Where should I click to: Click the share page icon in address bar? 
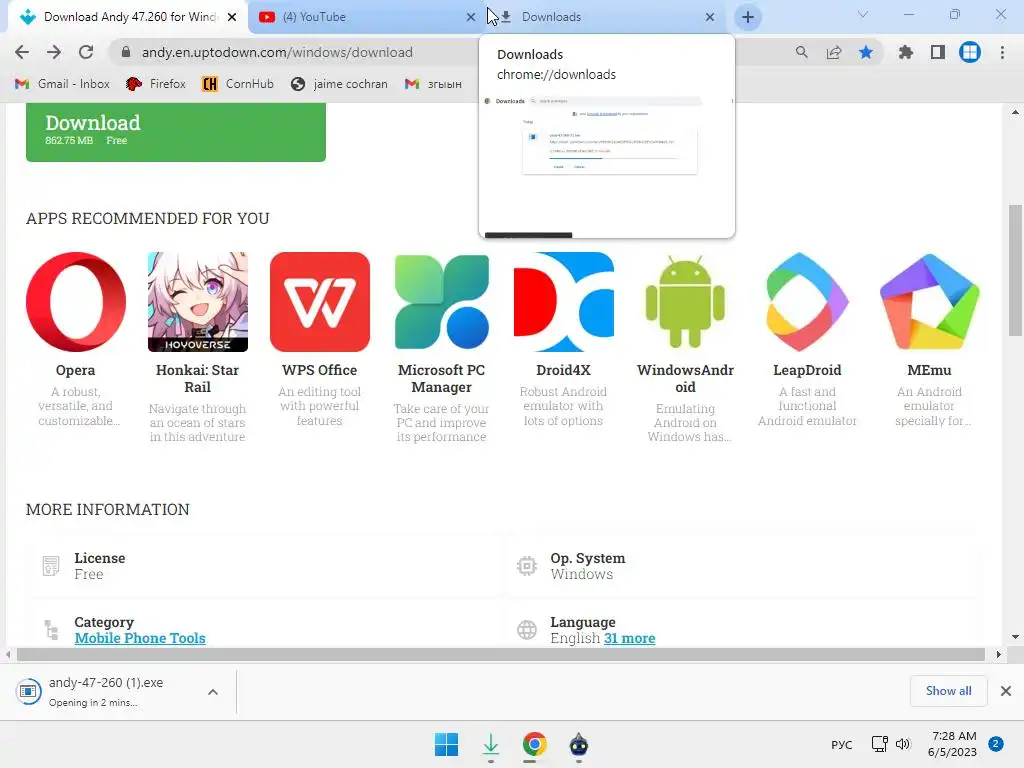coord(834,52)
